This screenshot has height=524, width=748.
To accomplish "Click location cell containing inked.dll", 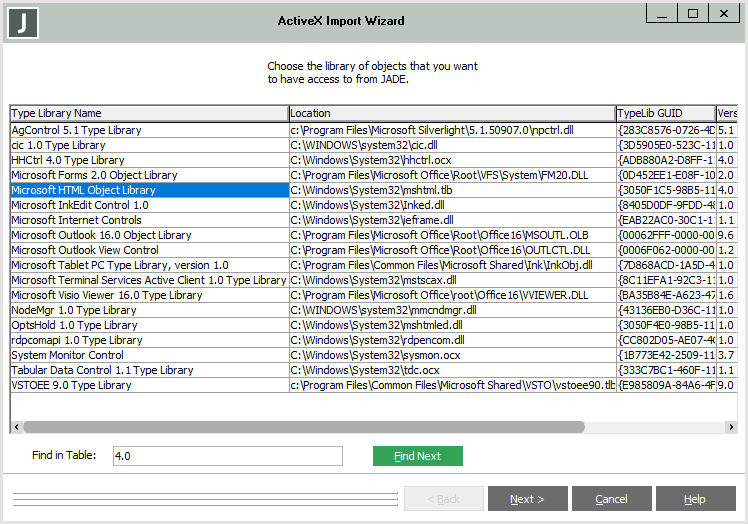I will [452, 205].
